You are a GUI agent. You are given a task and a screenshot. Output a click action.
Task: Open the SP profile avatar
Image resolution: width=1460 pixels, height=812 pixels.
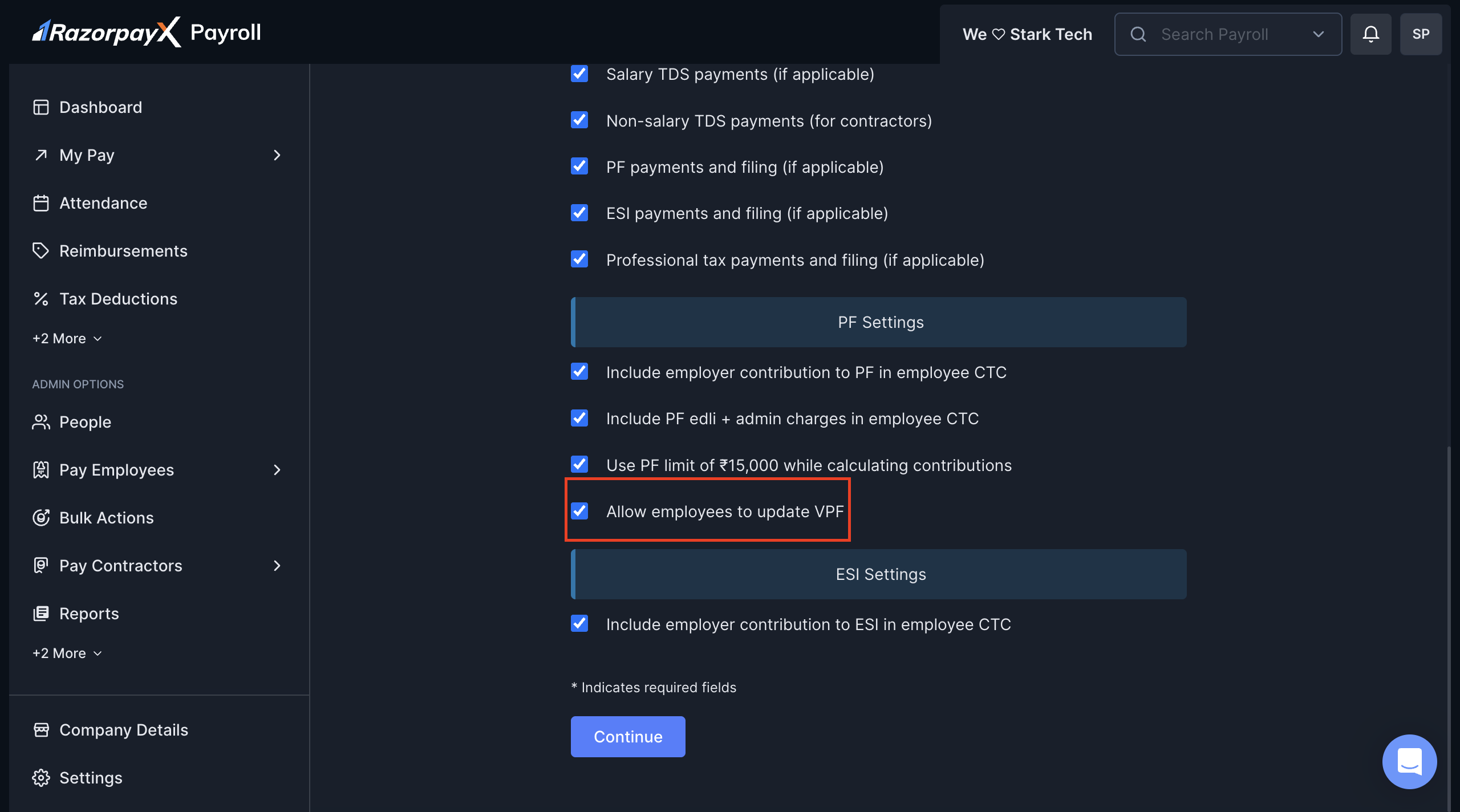coord(1421,34)
